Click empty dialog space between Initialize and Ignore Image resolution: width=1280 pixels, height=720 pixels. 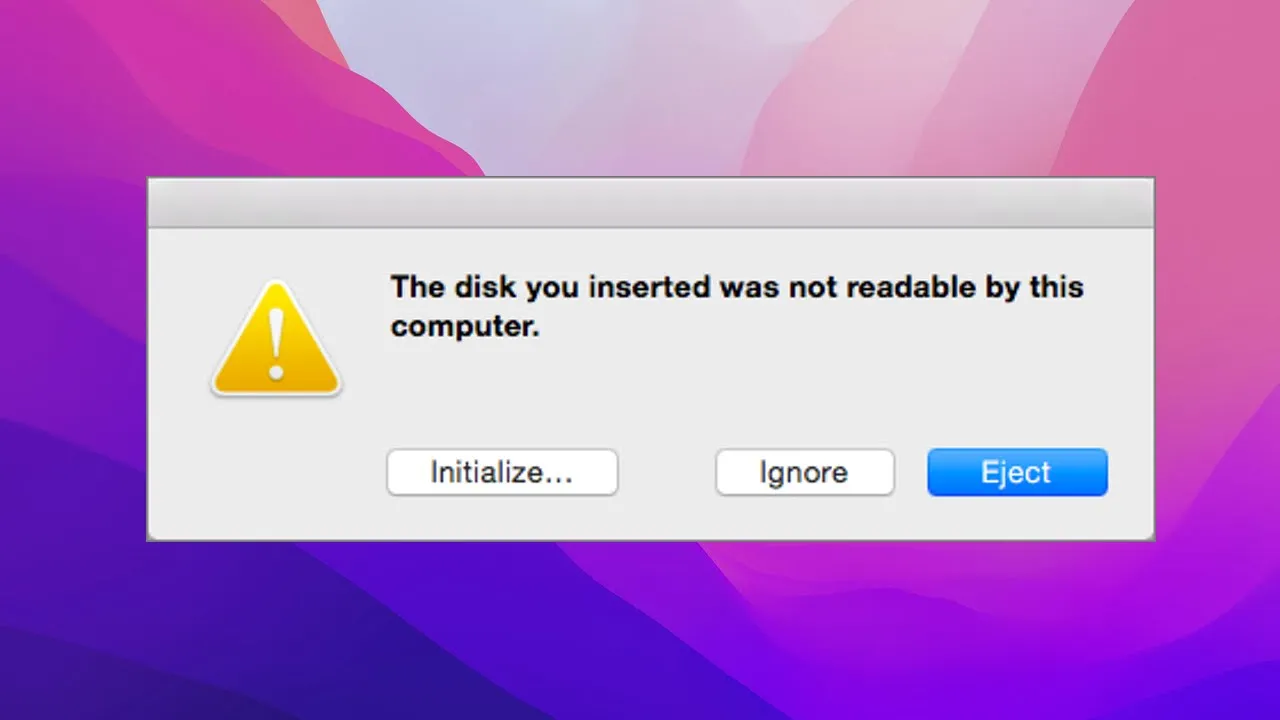pos(667,472)
